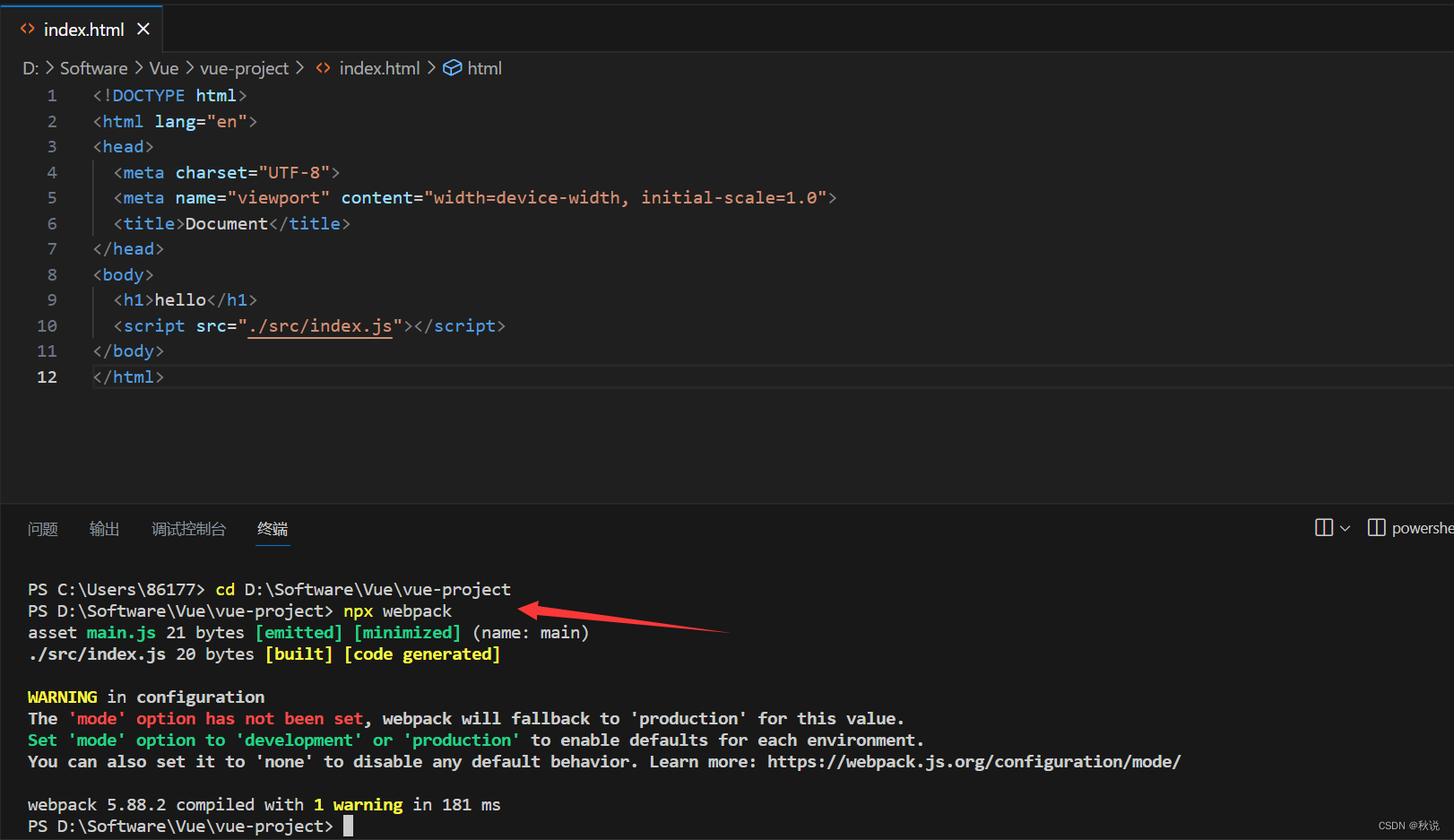Click the 'npx webpack' command in terminal

(398, 611)
